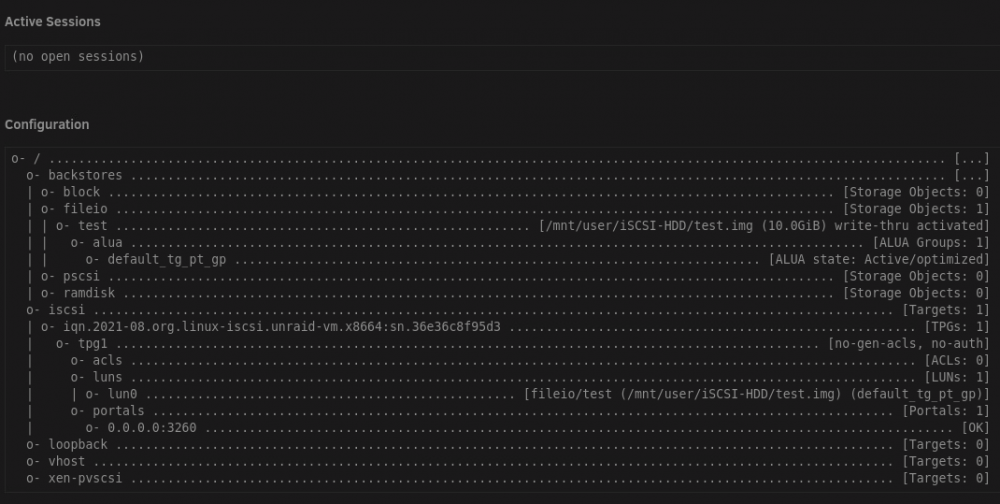Click the '[OK]' portal status

tap(975, 427)
